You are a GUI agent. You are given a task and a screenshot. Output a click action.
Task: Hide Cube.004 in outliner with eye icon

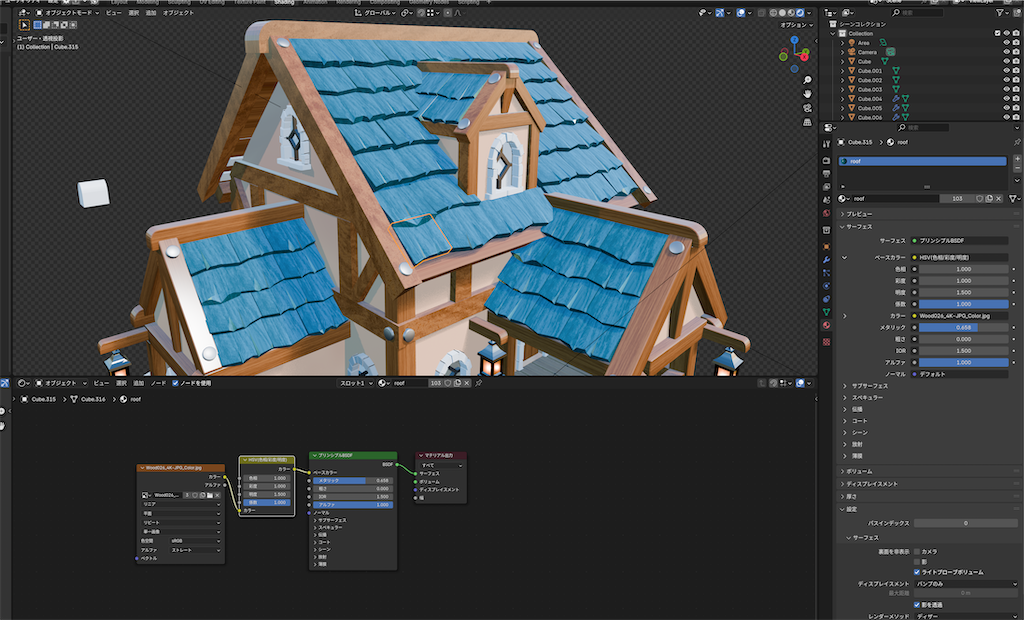point(1006,99)
